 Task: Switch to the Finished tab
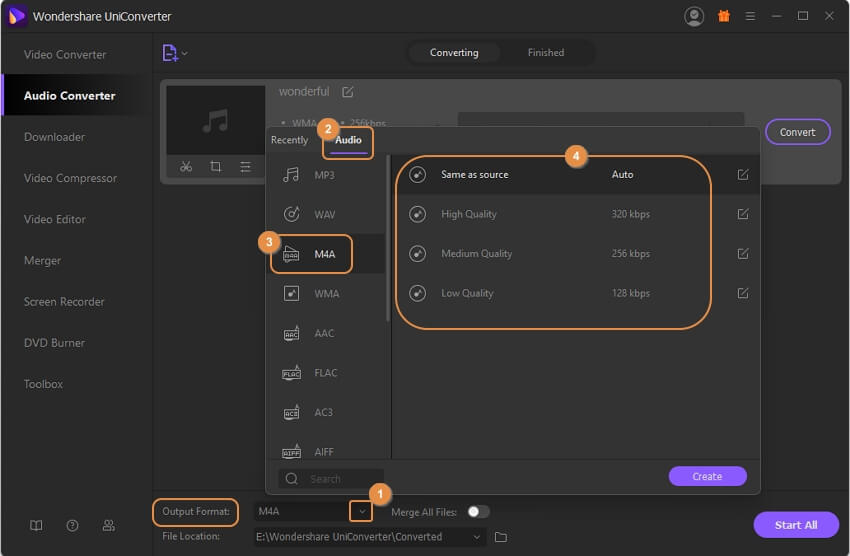point(546,53)
